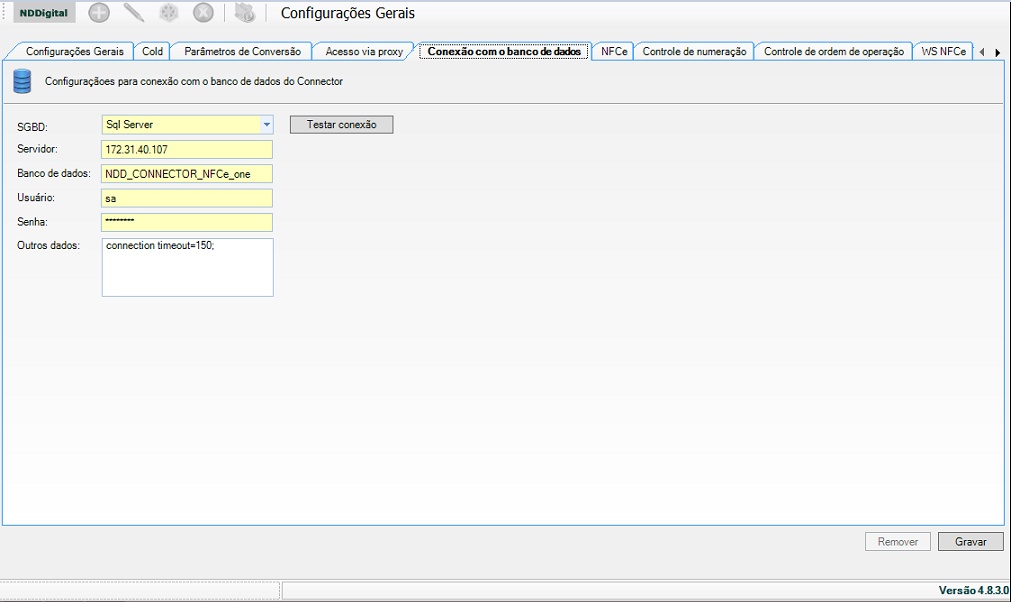
Task: Focus the Senha password field
Action: (187, 222)
